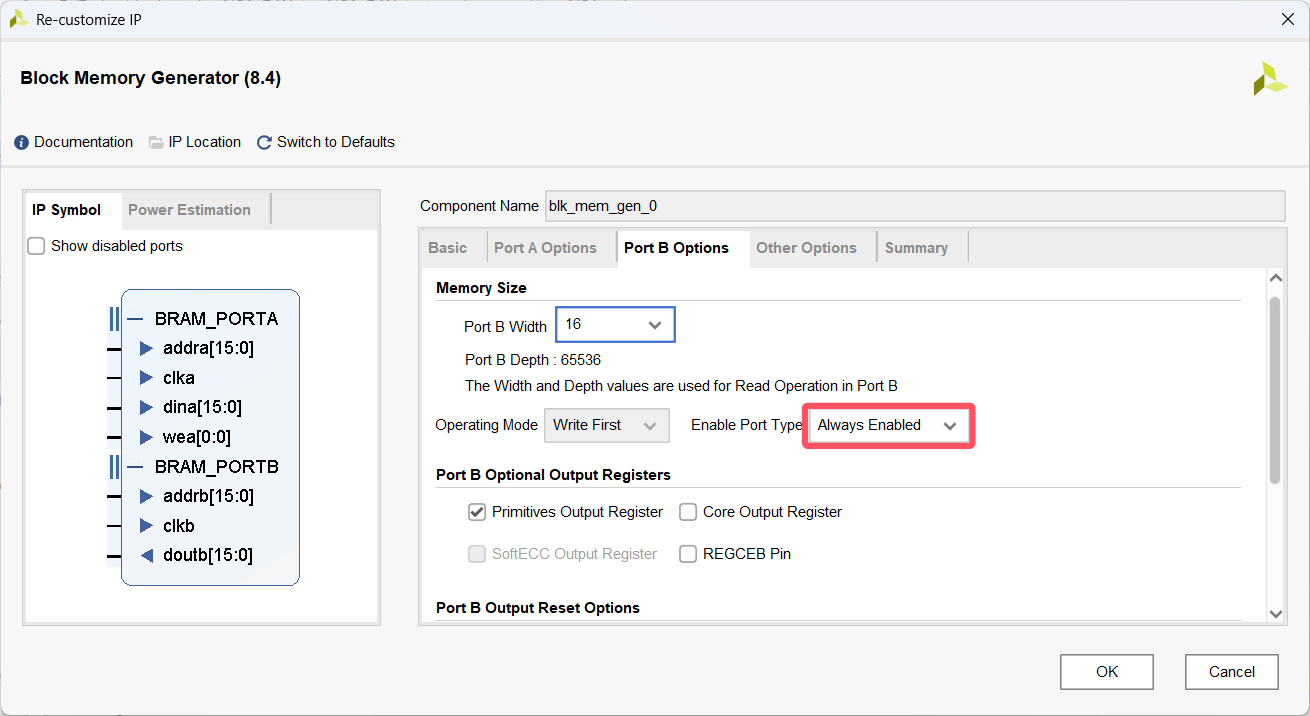
Task: Open the Documentation info icon
Action: [22, 143]
